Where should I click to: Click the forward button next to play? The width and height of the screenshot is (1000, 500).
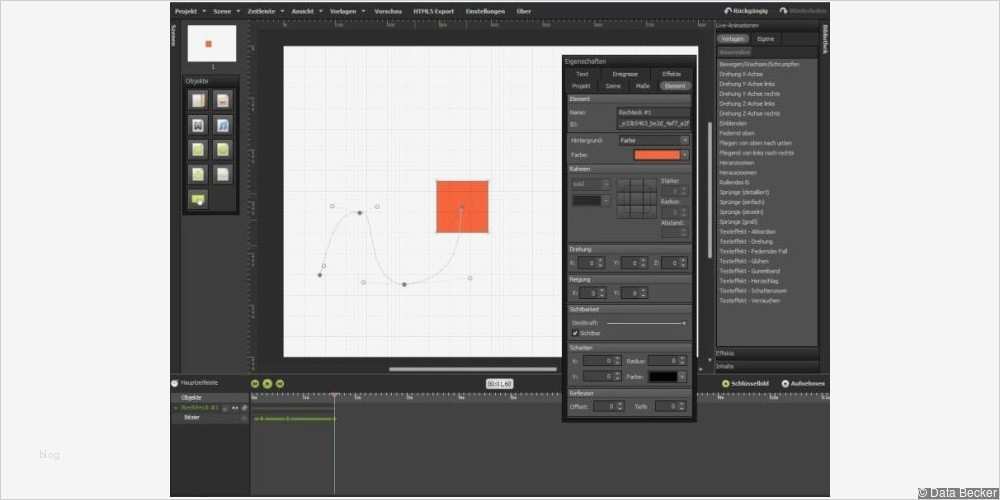click(x=279, y=383)
